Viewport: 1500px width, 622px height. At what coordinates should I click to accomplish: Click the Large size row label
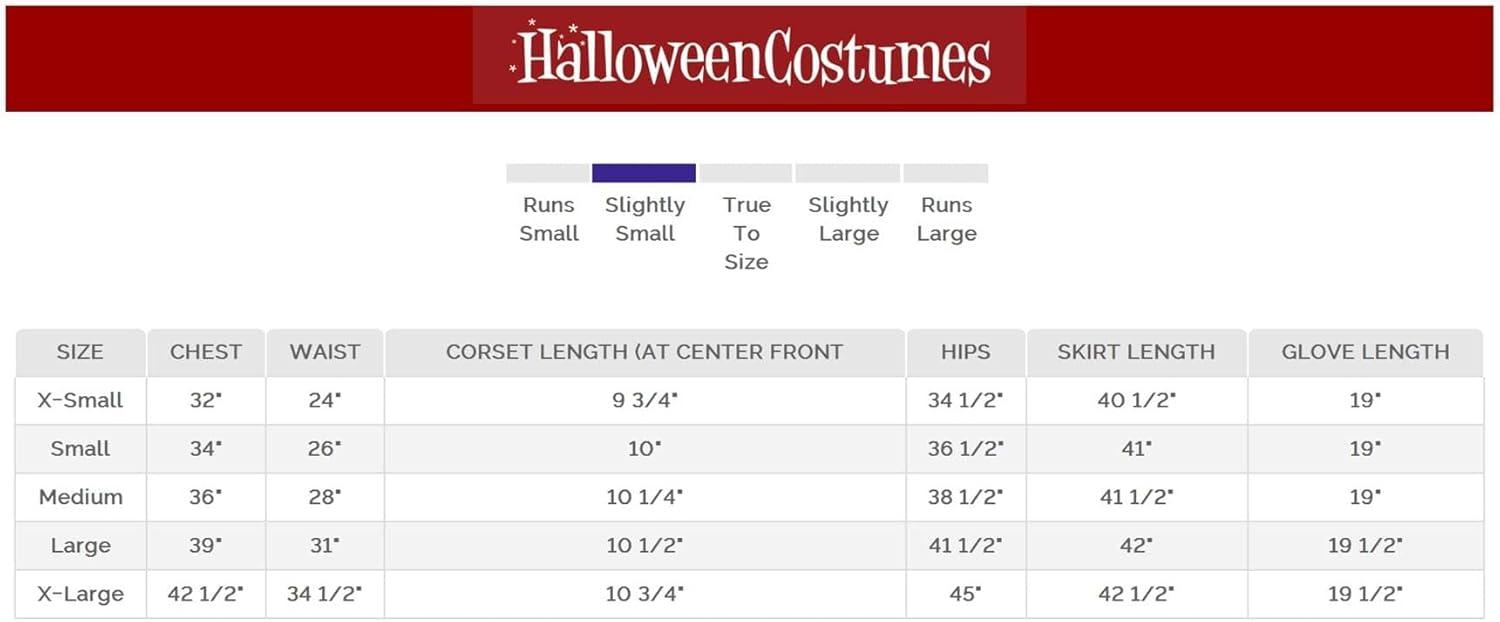pyautogui.click(x=80, y=546)
